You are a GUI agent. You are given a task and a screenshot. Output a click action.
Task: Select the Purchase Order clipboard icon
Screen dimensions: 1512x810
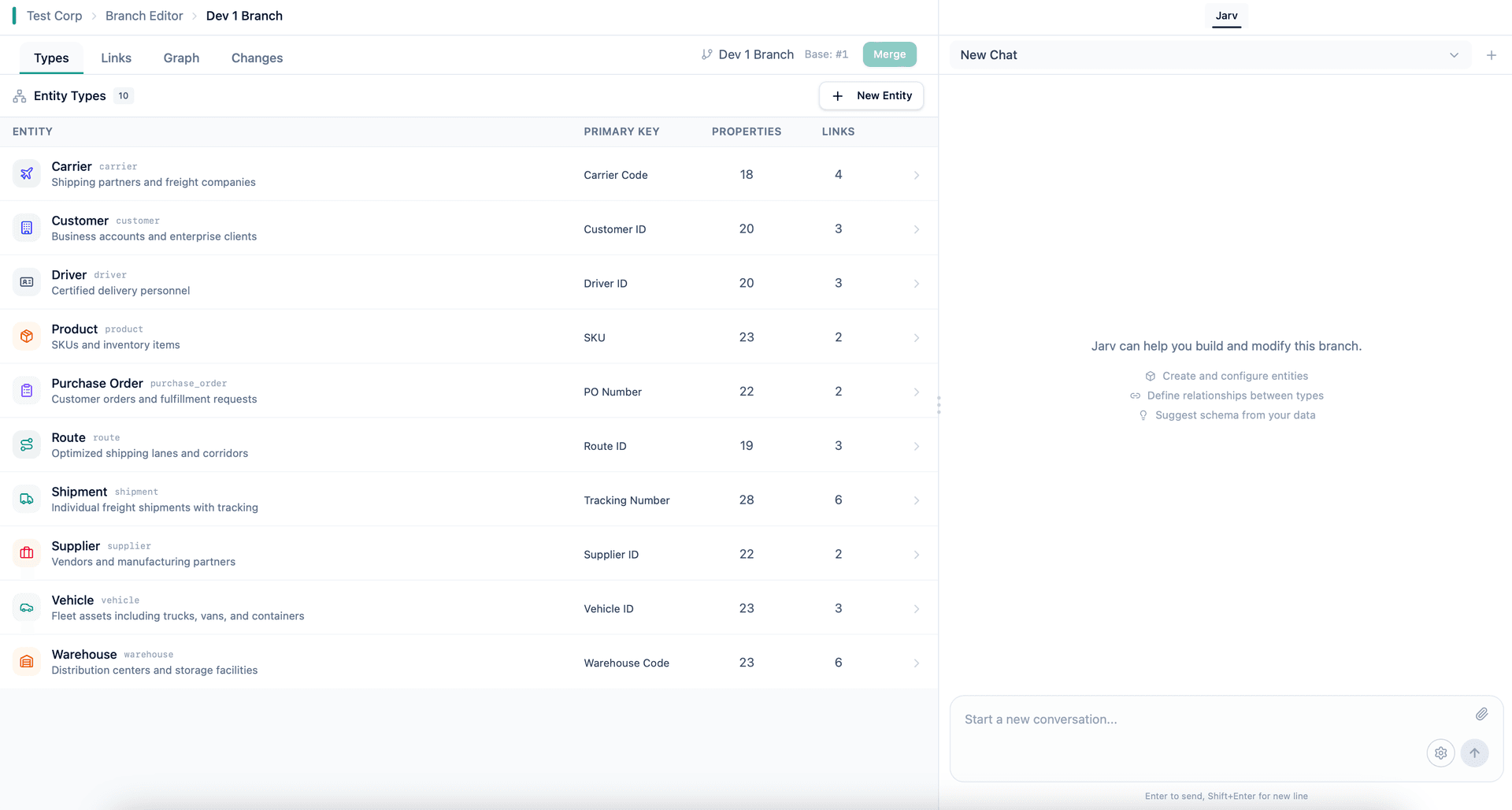[x=26, y=390]
